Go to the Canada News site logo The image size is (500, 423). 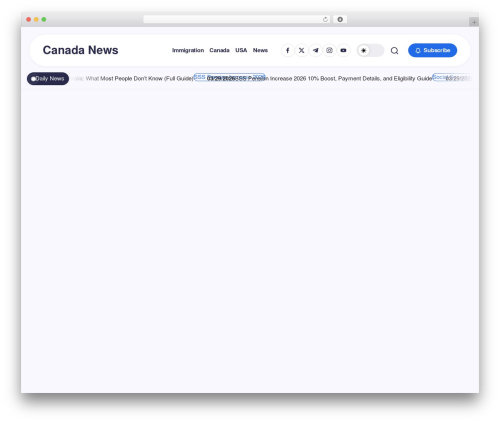pyautogui.click(x=80, y=50)
